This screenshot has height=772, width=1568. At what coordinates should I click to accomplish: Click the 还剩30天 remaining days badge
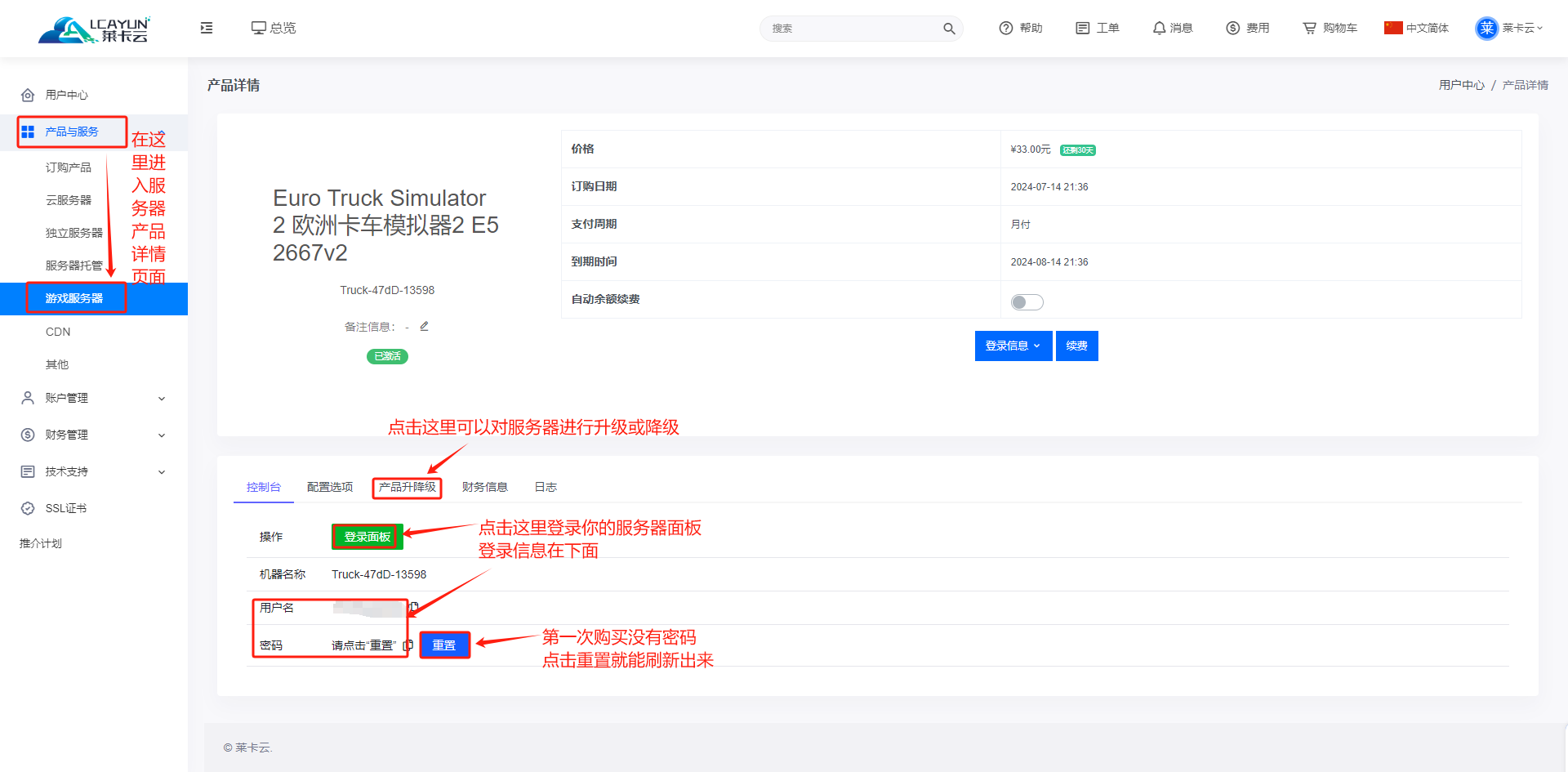click(x=1078, y=150)
